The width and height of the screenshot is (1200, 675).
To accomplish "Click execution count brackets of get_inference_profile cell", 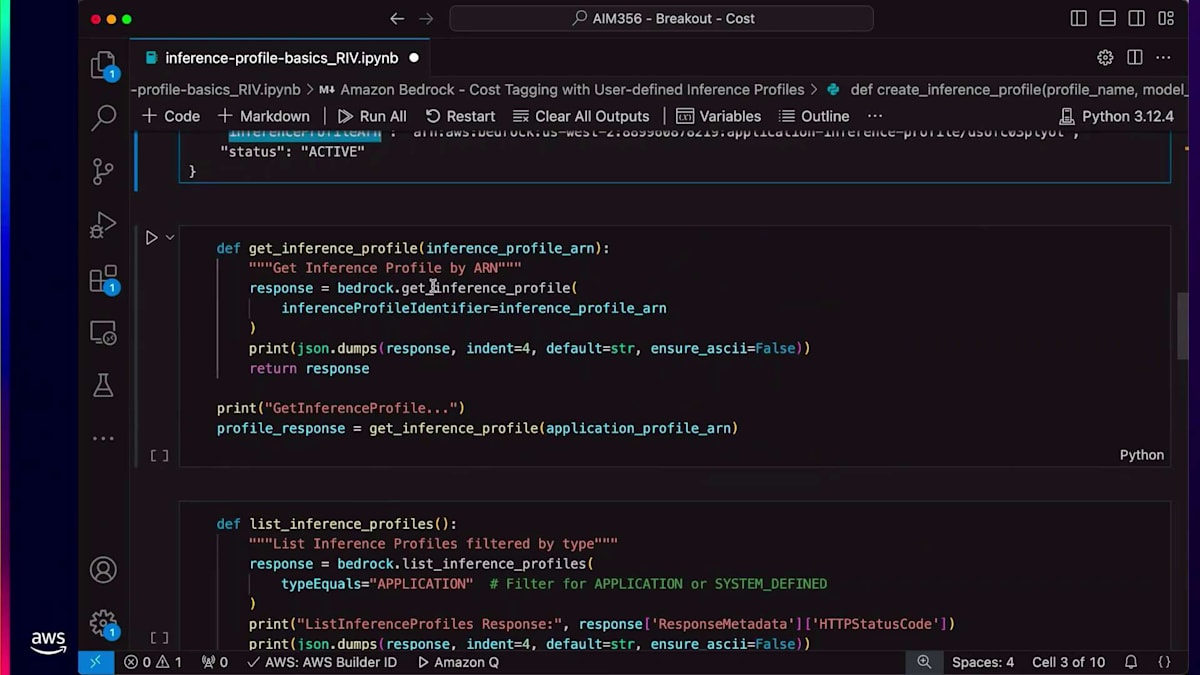I will click(159, 456).
